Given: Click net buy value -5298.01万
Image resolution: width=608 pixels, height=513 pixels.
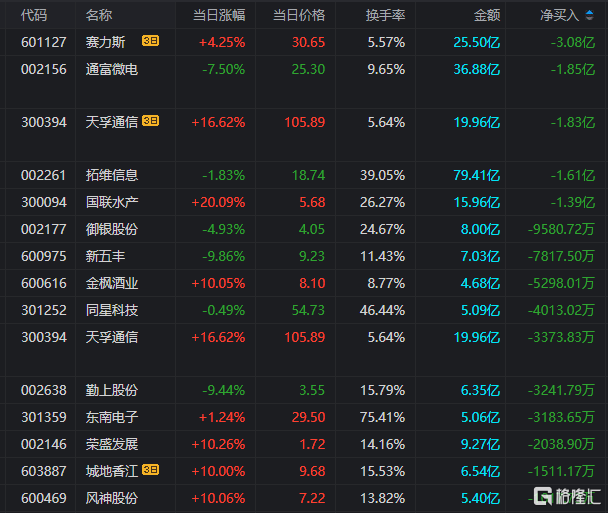Looking at the screenshot, I should click(x=561, y=283).
